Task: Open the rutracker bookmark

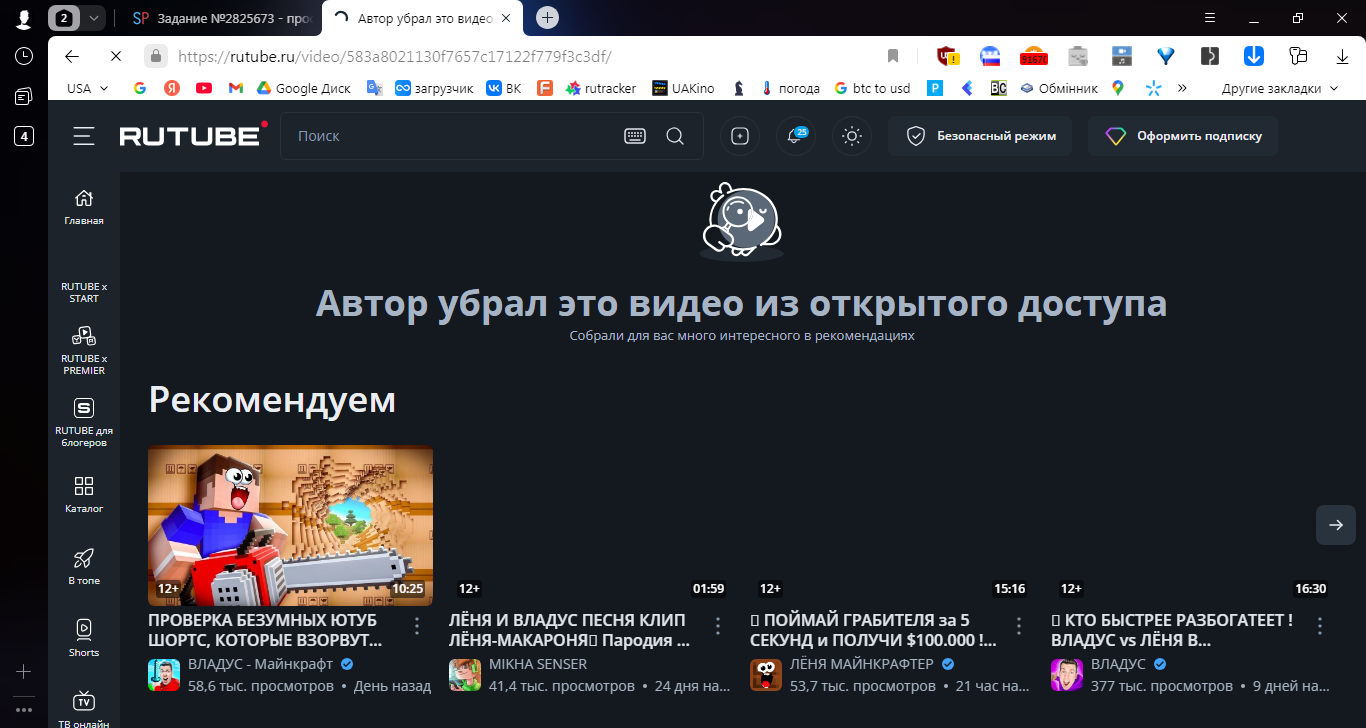Action: click(600, 88)
